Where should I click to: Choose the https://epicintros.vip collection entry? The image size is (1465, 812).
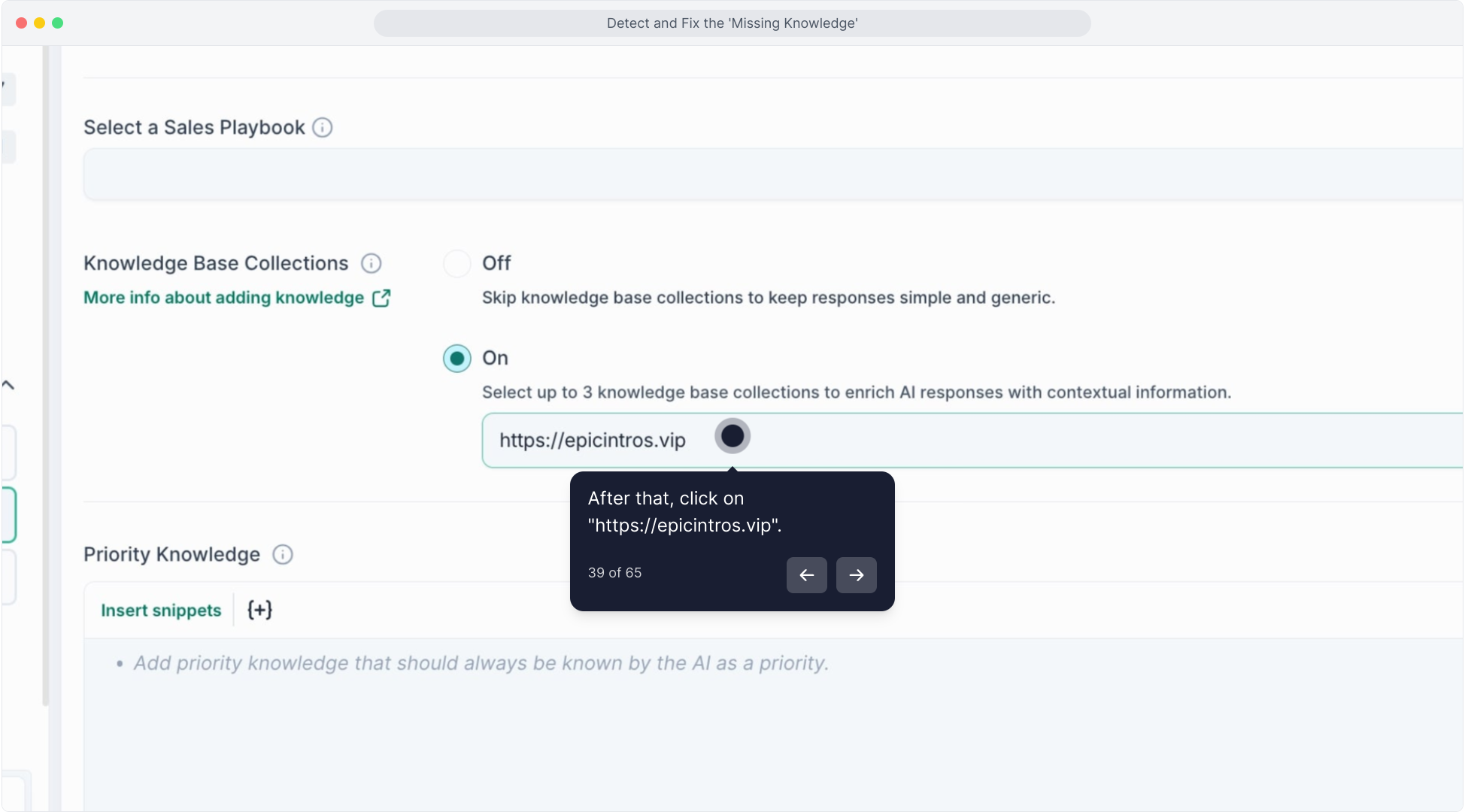click(x=593, y=441)
